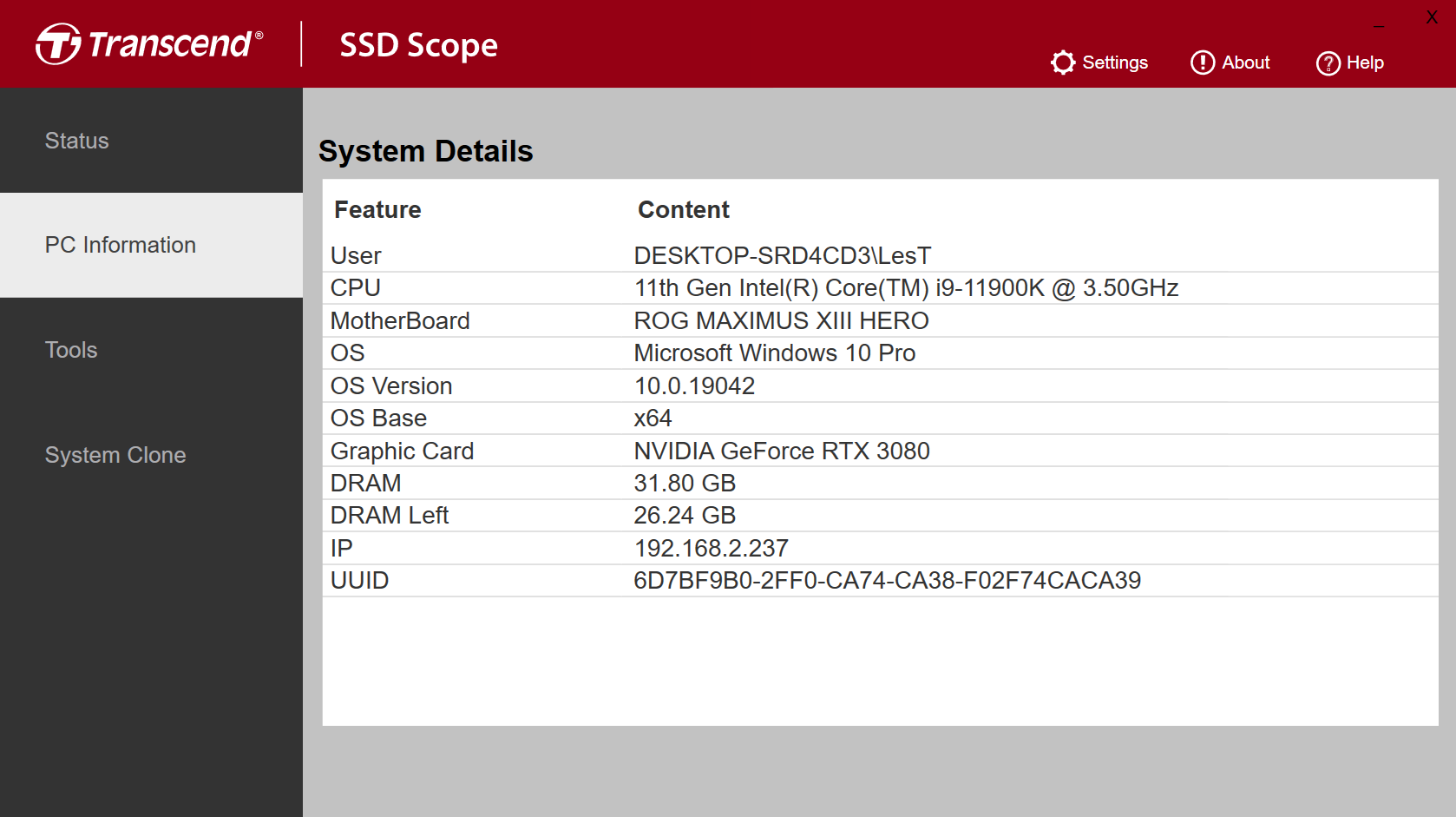The height and width of the screenshot is (817, 1456).
Task: Select the DRAM Left row
Action: pyautogui.click(x=880, y=516)
